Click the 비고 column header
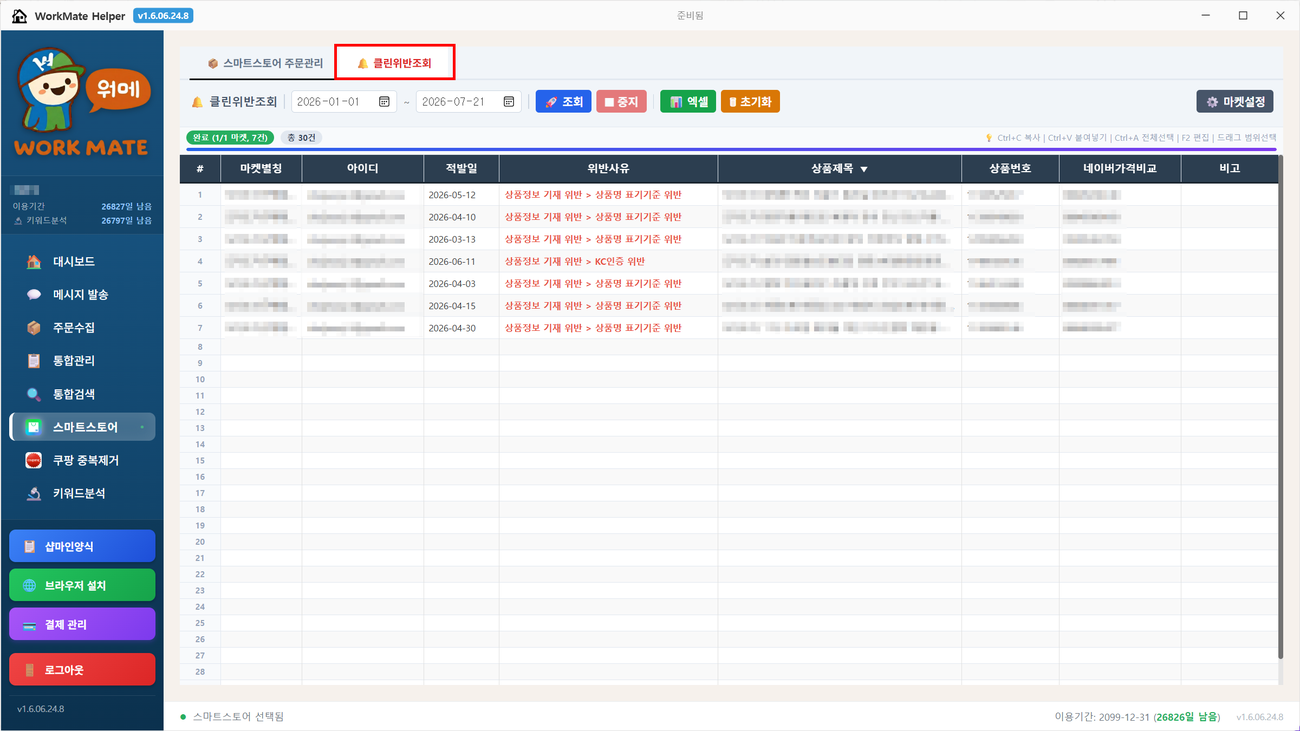Screen dimensions: 1300x731 tap(1229, 169)
